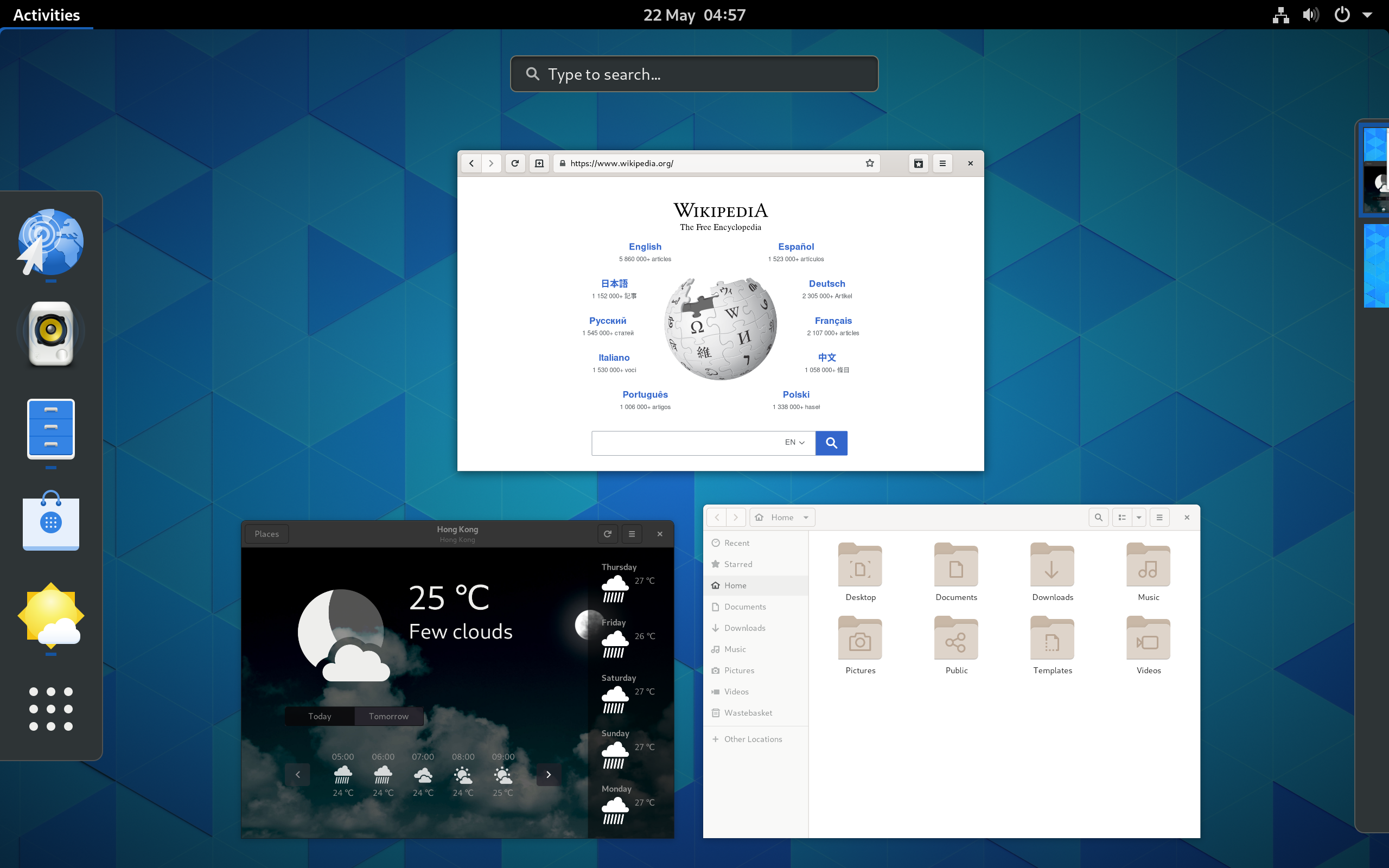The width and height of the screenshot is (1389, 868).
Task: Open Home path dropdown arrow
Action: point(806,517)
